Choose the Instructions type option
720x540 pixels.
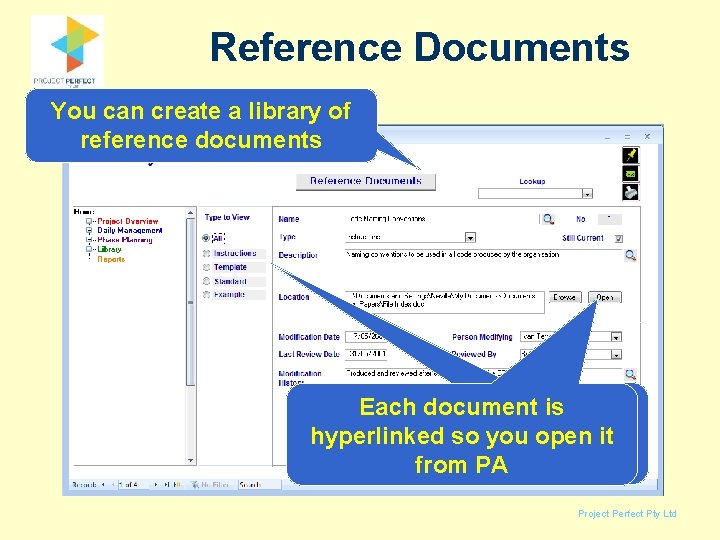click(x=235, y=253)
